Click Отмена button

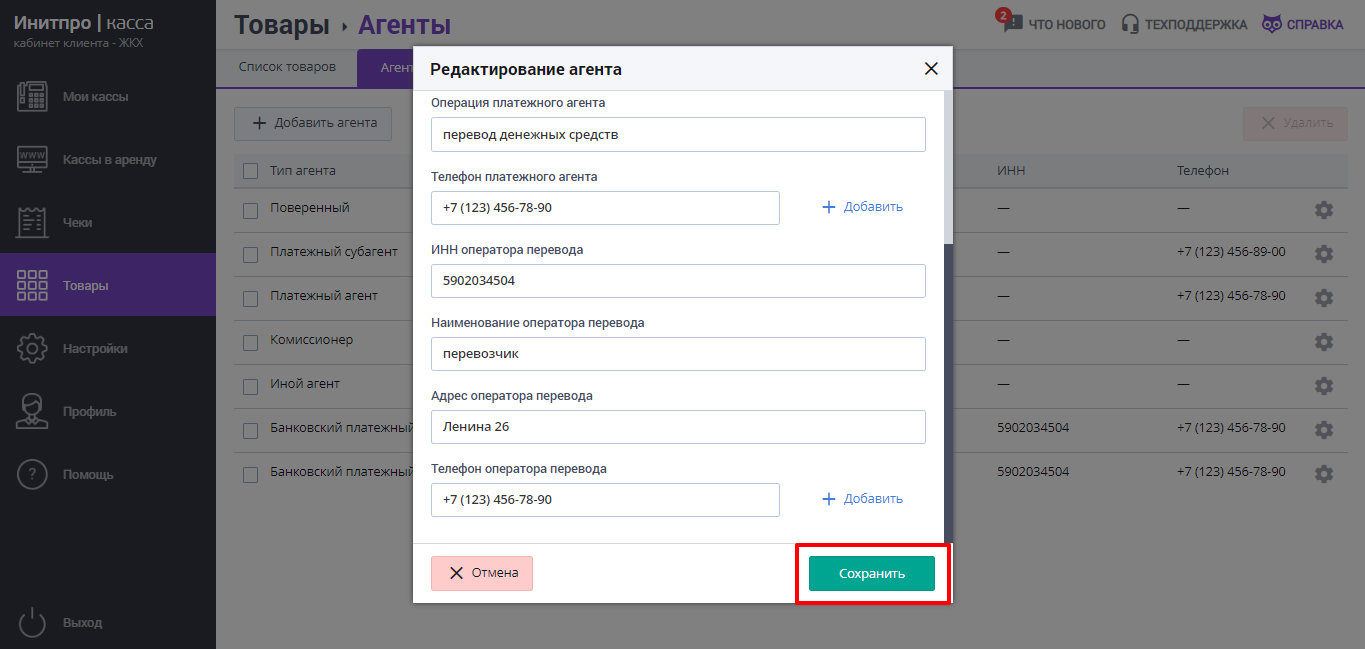pyautogui.click(x=482, y=573)
